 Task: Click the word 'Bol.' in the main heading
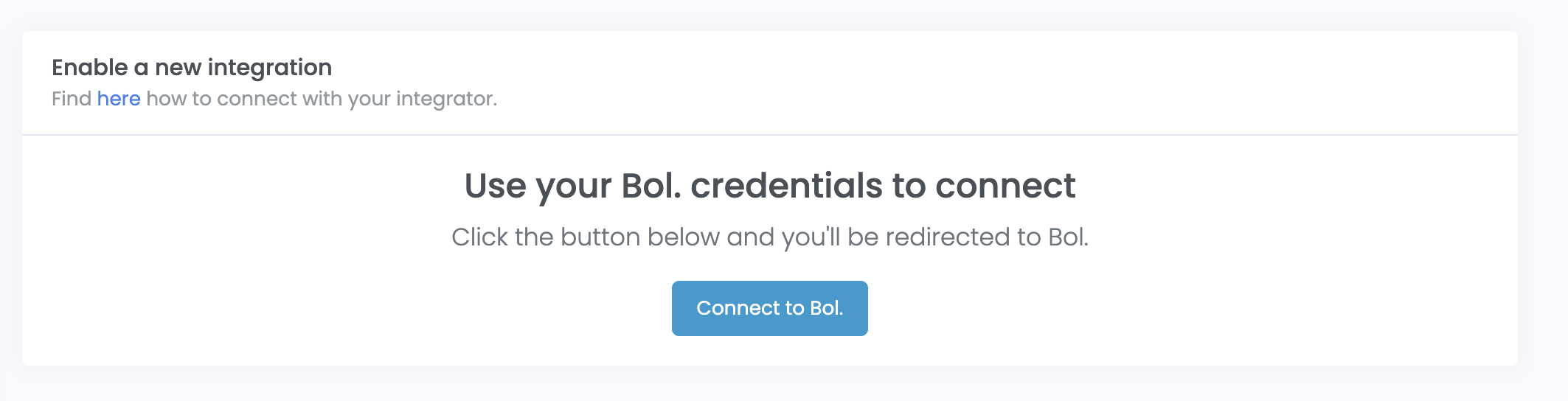pos(651,186)
